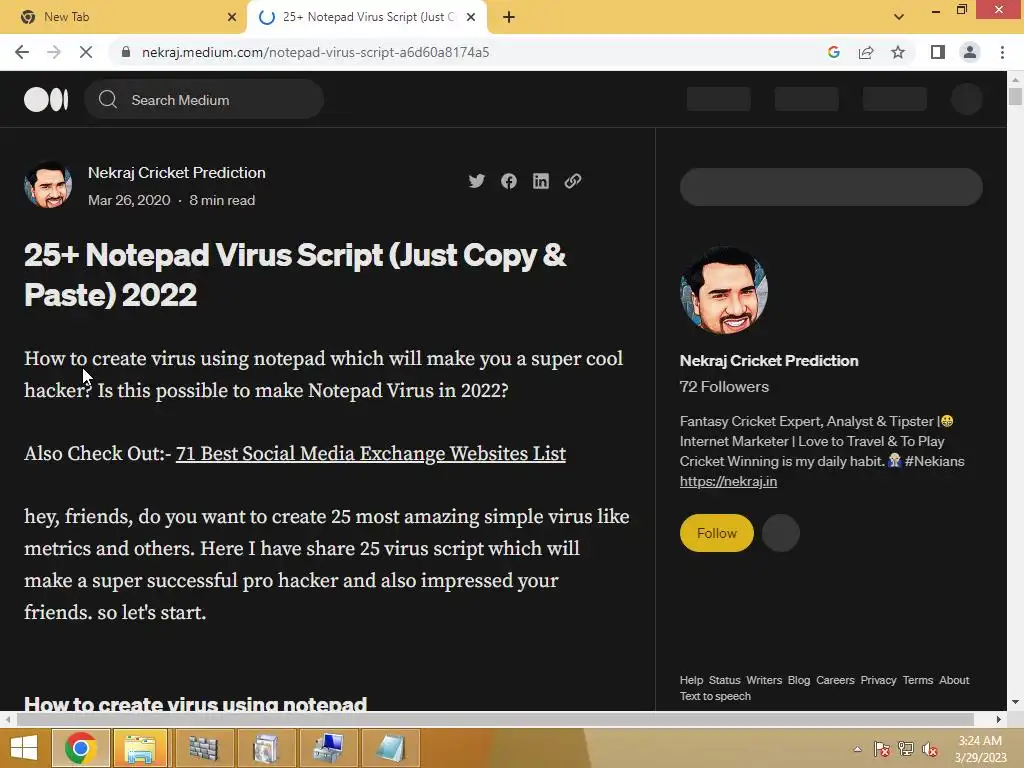Open the Text to speech link
The width and height of the screenshot is (1024, 768).
tap(715, 696)
